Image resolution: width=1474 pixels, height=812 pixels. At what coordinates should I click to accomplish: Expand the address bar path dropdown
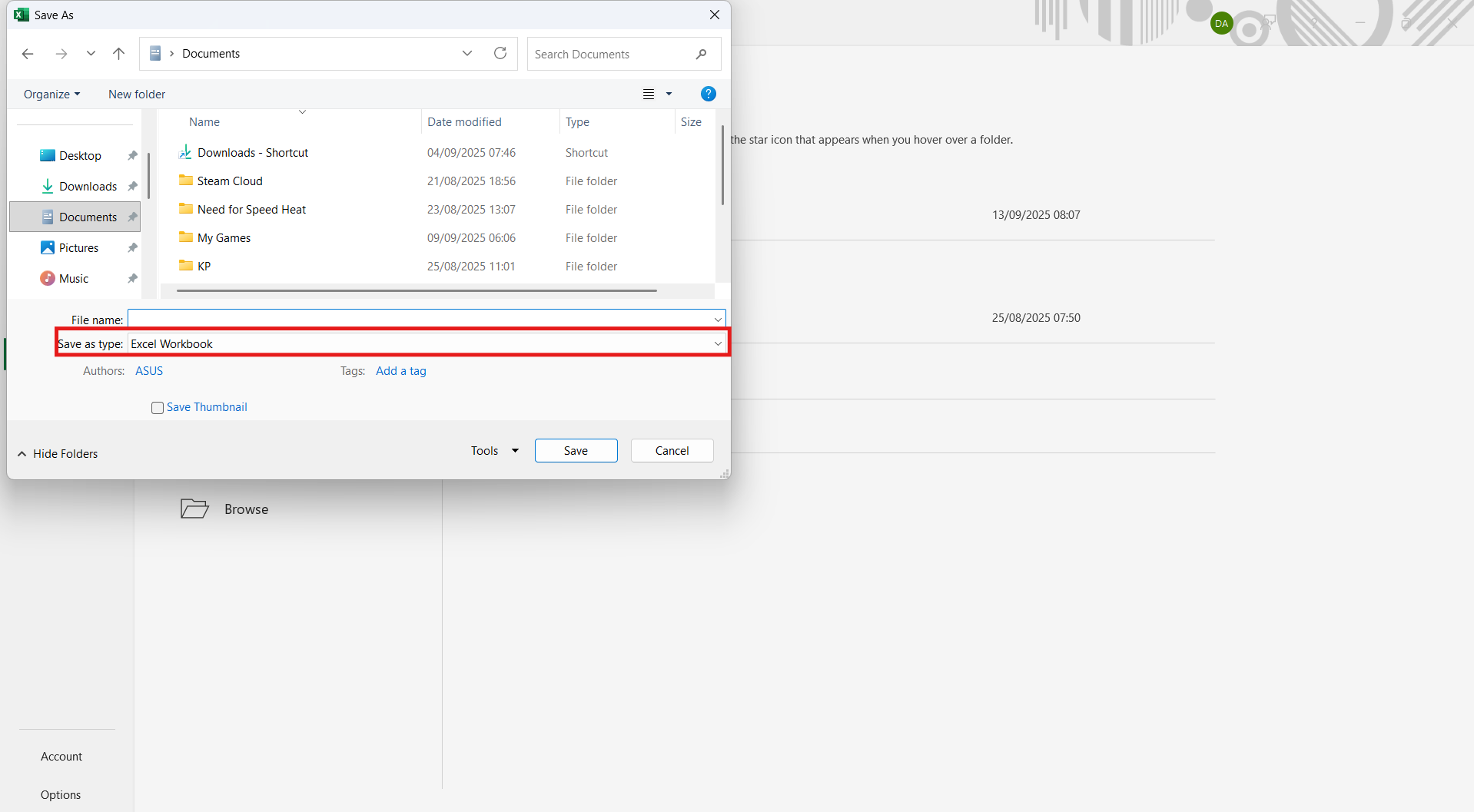point(467,54)
